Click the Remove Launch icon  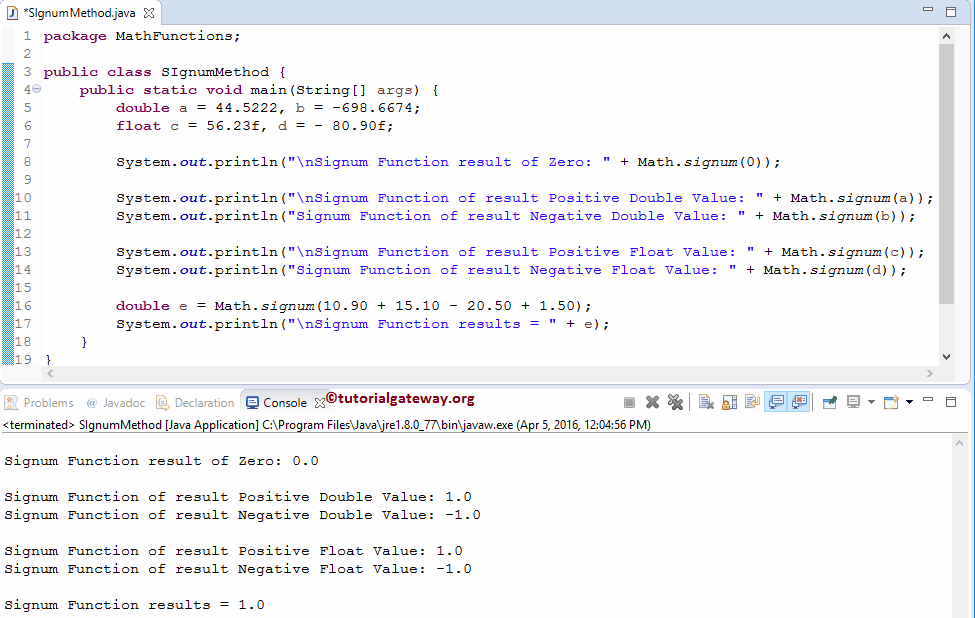click(x=653, y=401)
